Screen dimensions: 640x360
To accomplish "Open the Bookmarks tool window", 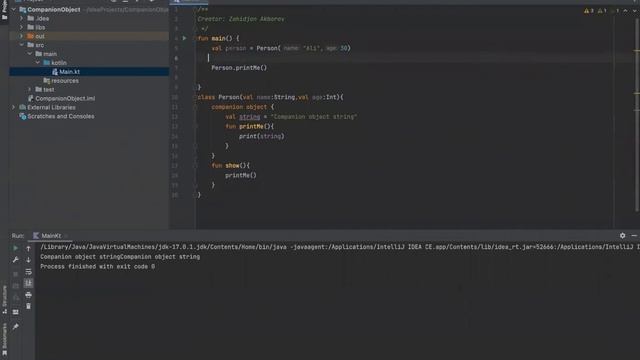I will tap(4, 339).
